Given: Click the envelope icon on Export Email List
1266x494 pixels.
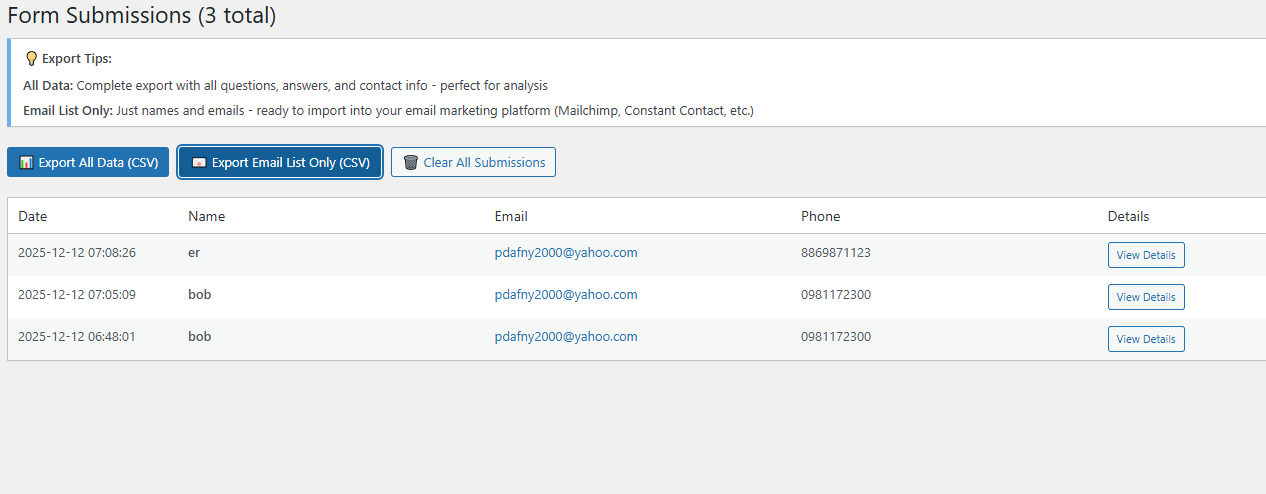Looking at the screenshot, I should pos(199,163).
